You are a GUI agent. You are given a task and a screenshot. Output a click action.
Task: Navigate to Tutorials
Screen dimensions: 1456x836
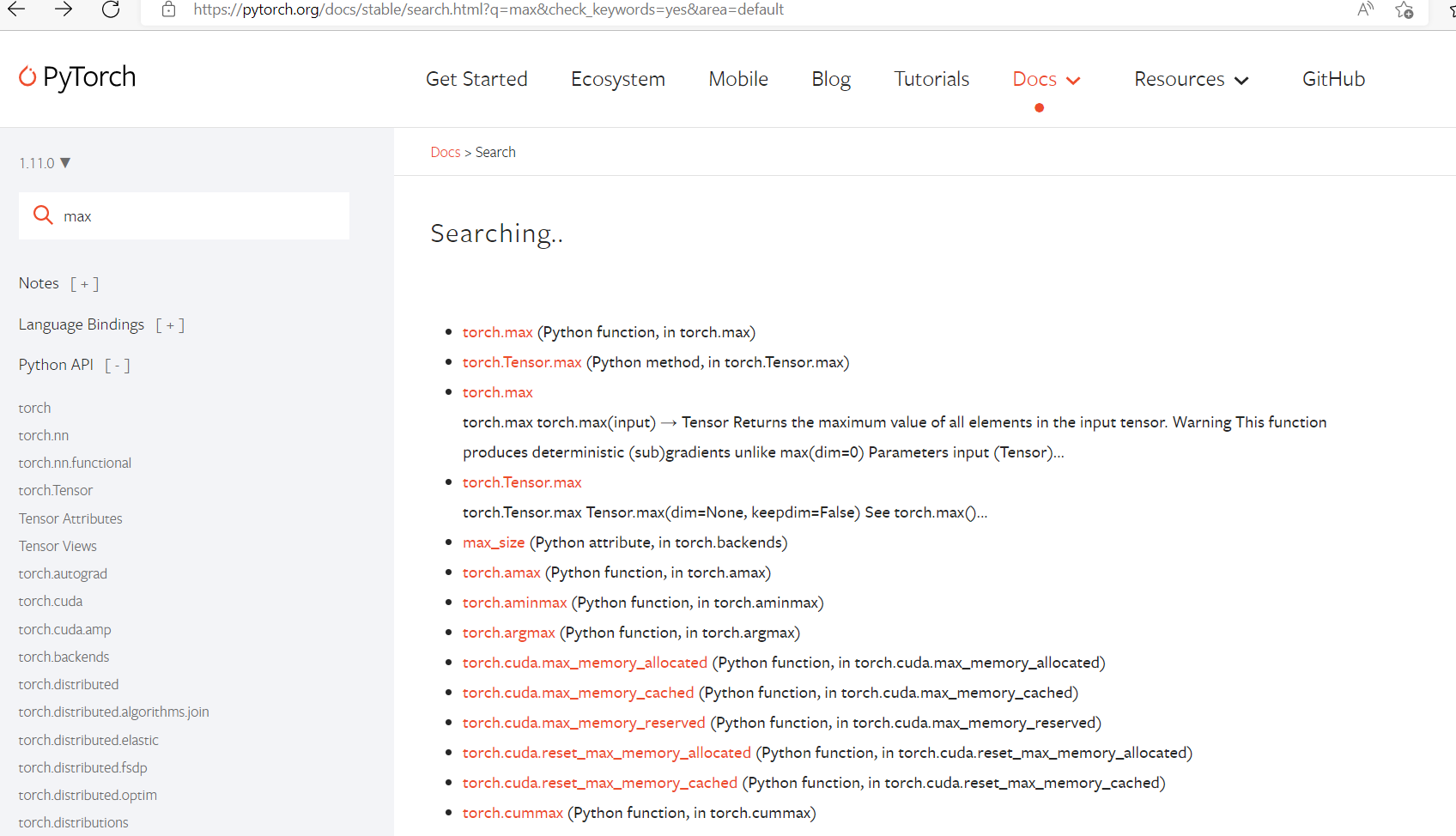(931, 79)
